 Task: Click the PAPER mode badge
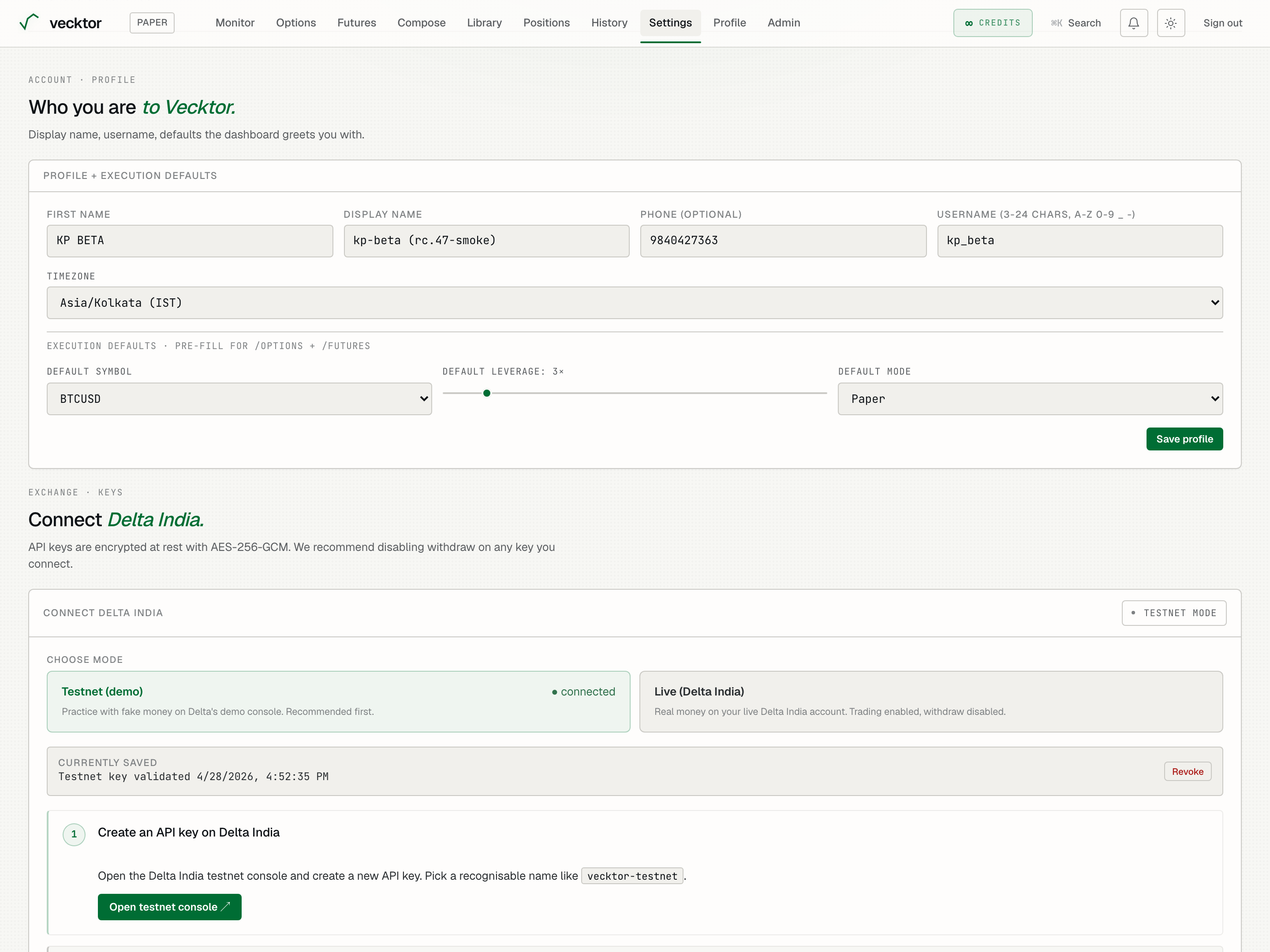152,23
